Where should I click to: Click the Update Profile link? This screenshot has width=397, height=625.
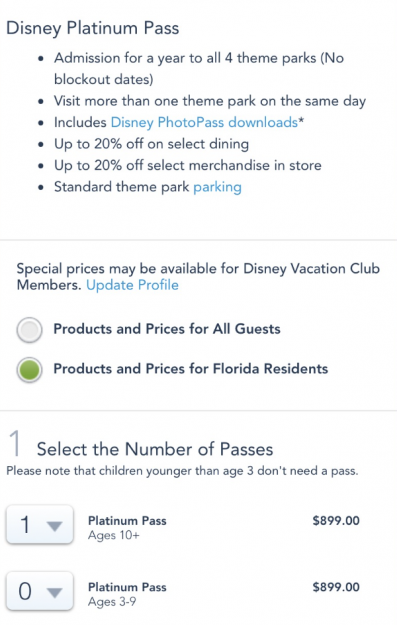point(132,285)
